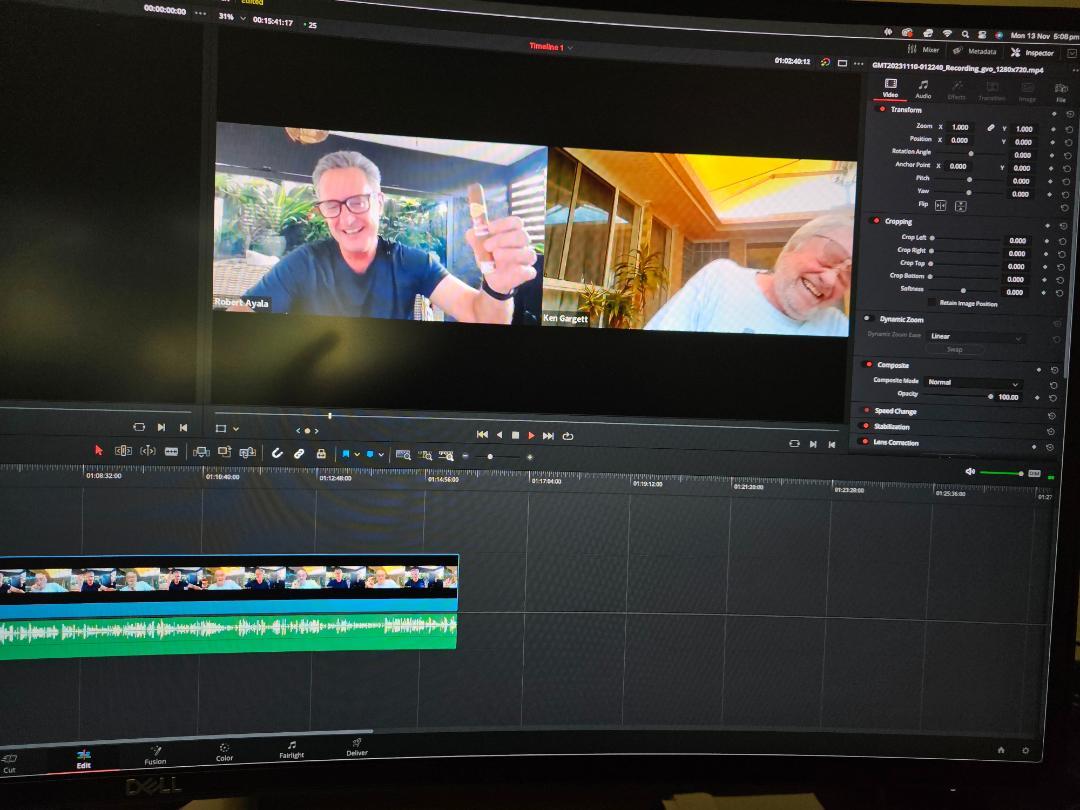Click the timeline zoom-out minus button
The width and height of the screenshot is (1080, 810).
point(466,456)
